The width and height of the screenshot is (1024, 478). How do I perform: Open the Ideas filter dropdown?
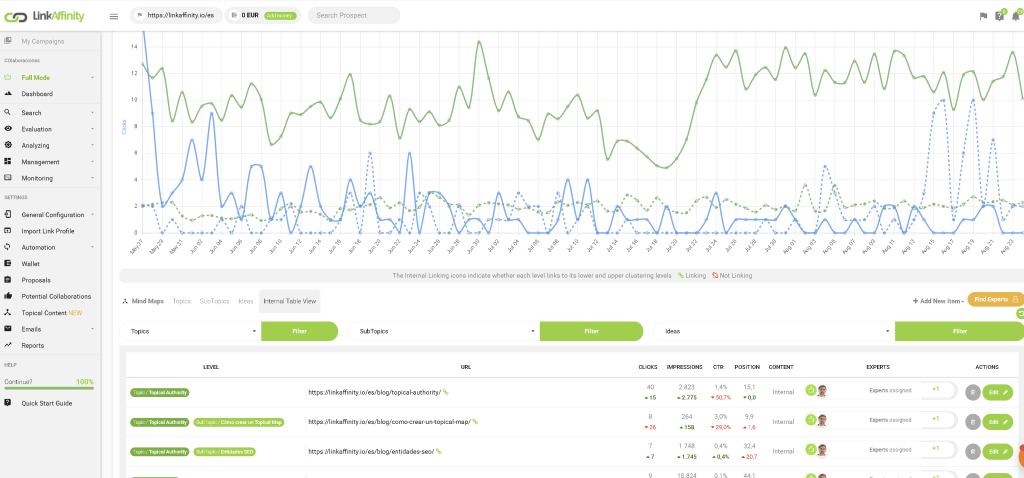point(774,331)
